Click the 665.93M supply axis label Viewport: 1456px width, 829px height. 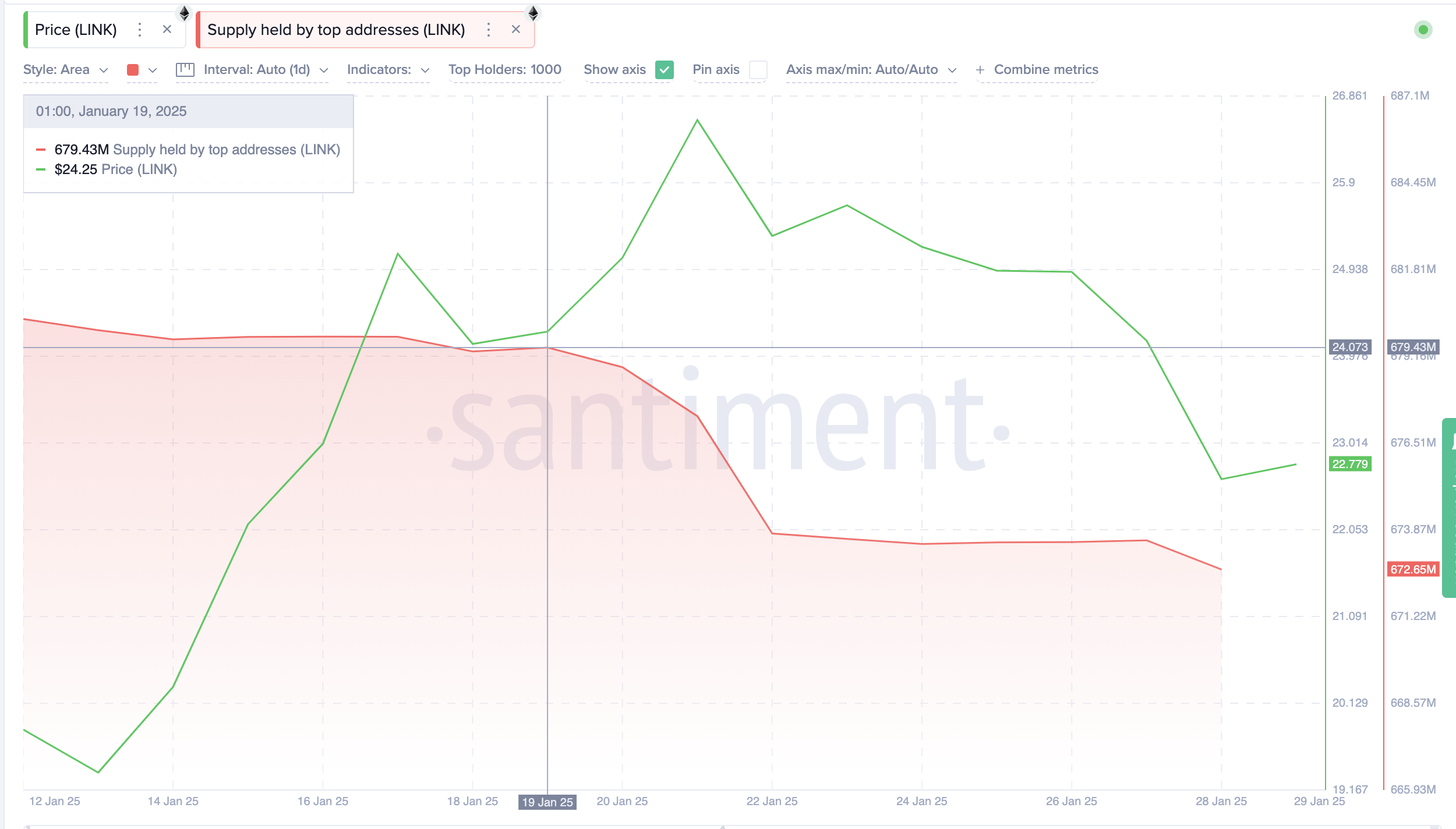[1413, 789]
